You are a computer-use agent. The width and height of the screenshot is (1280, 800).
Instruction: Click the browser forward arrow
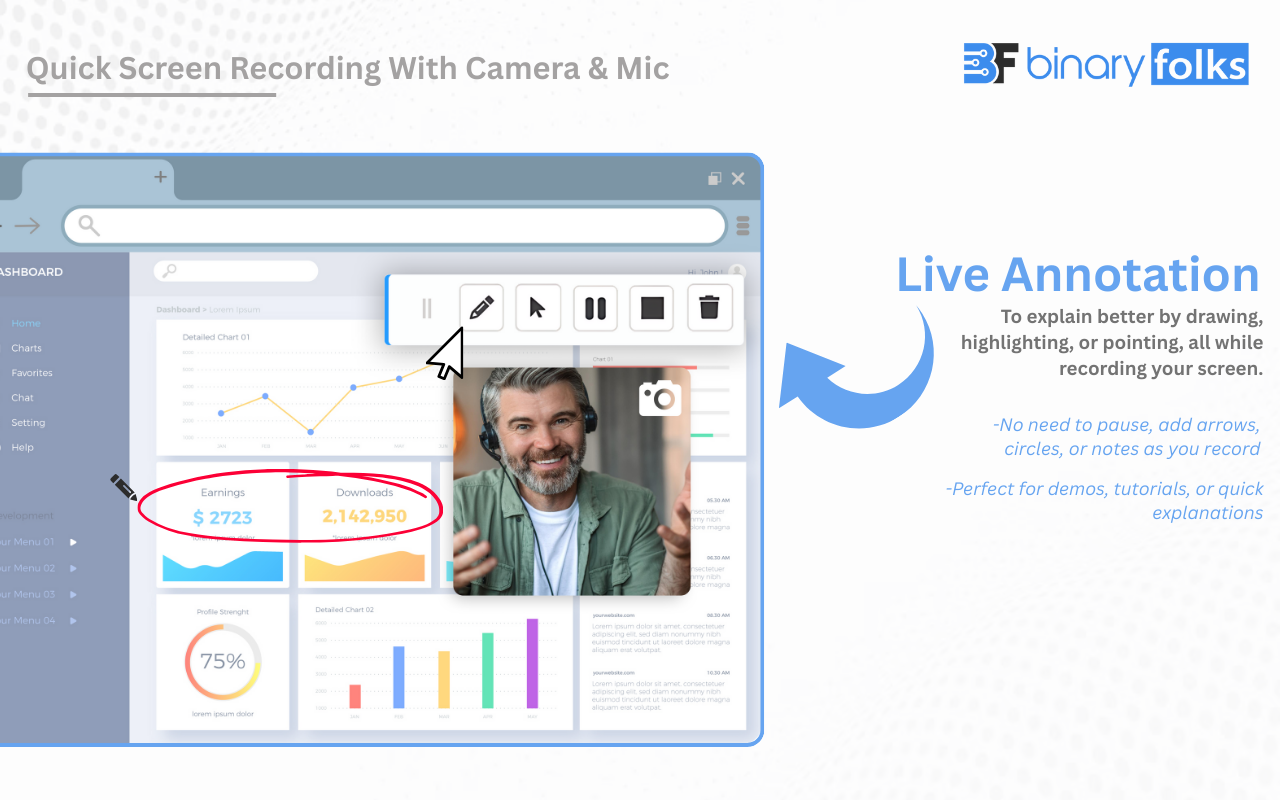(27, 226)
